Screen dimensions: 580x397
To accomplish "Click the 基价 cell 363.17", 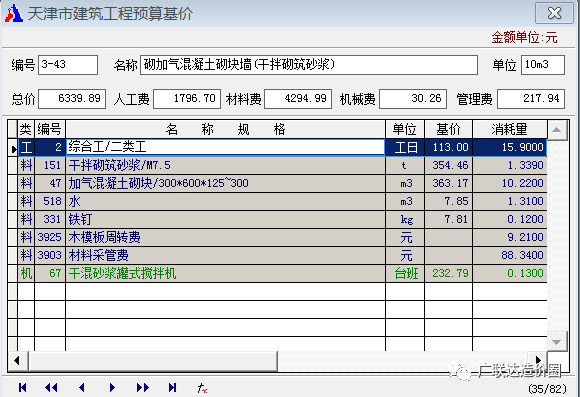I will coord(448,183).
